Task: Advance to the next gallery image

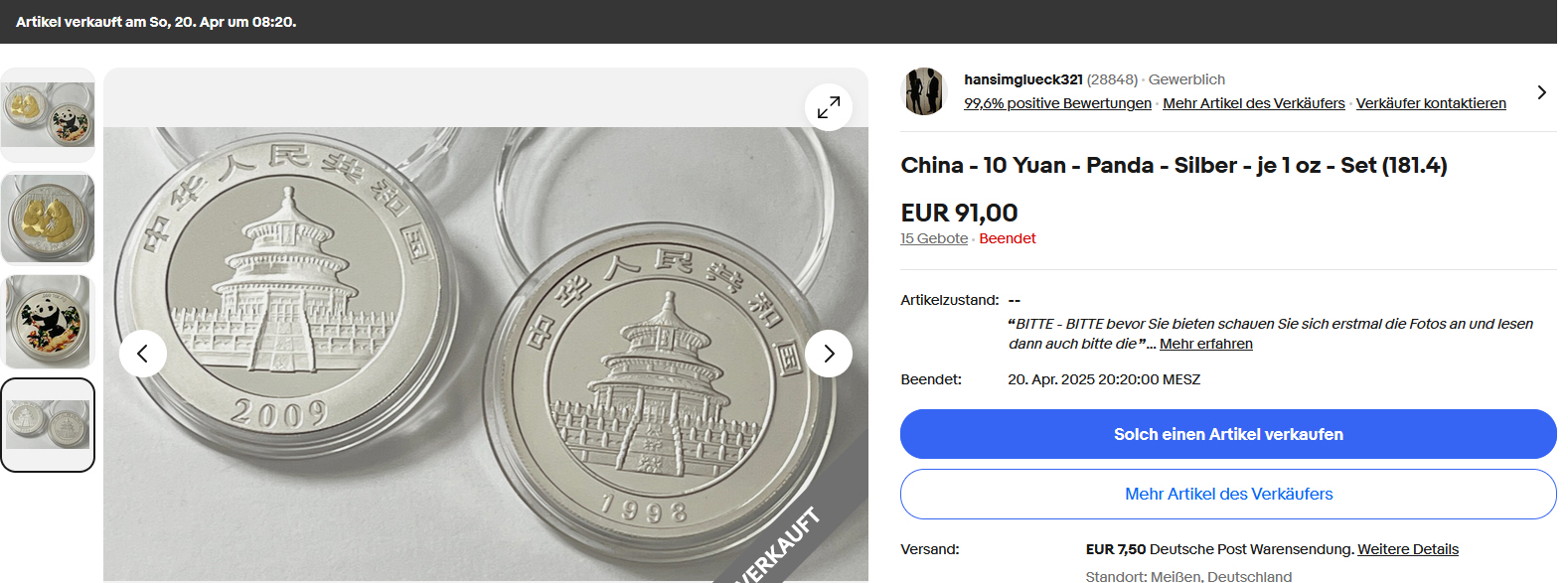Action: click(x=829, y=354)
